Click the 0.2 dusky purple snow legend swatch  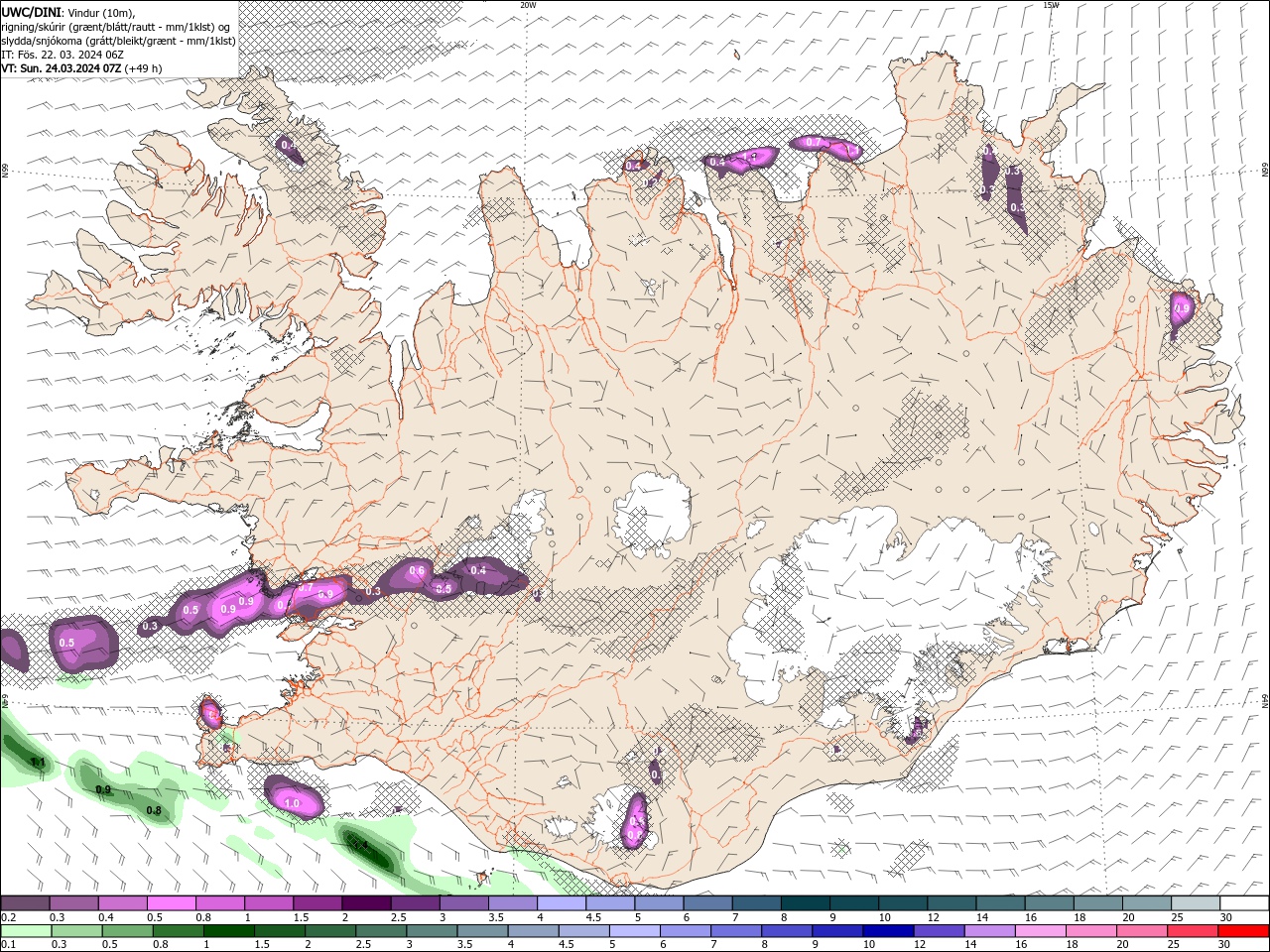click(x=25, y=903)
